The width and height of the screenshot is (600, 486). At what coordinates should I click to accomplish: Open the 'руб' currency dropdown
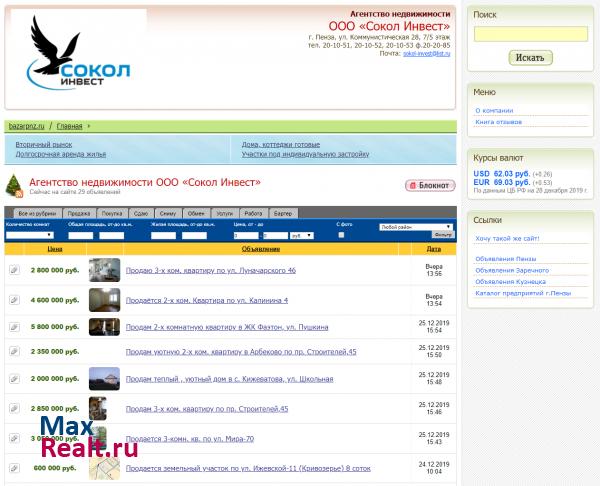coord(302,236)
